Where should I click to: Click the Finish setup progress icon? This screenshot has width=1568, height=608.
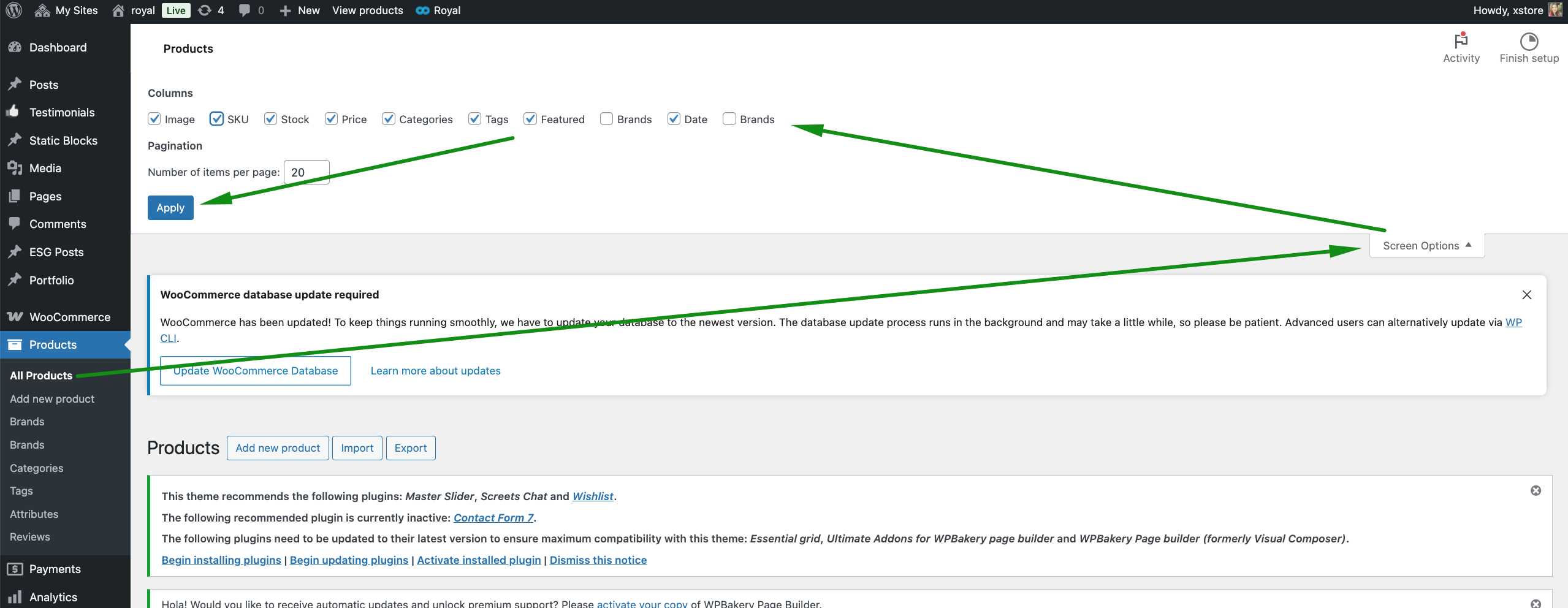(1529, 41)
